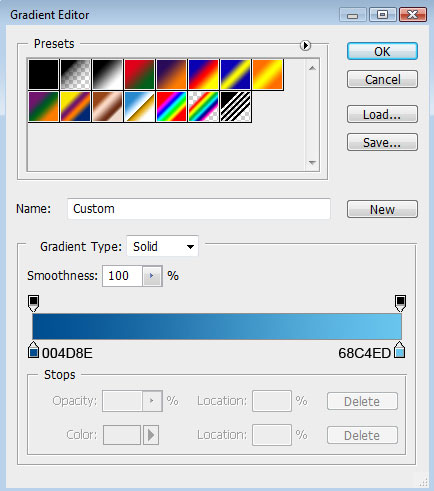Expand the Gradient Type dropdown
434x491 pixels.
163,247
